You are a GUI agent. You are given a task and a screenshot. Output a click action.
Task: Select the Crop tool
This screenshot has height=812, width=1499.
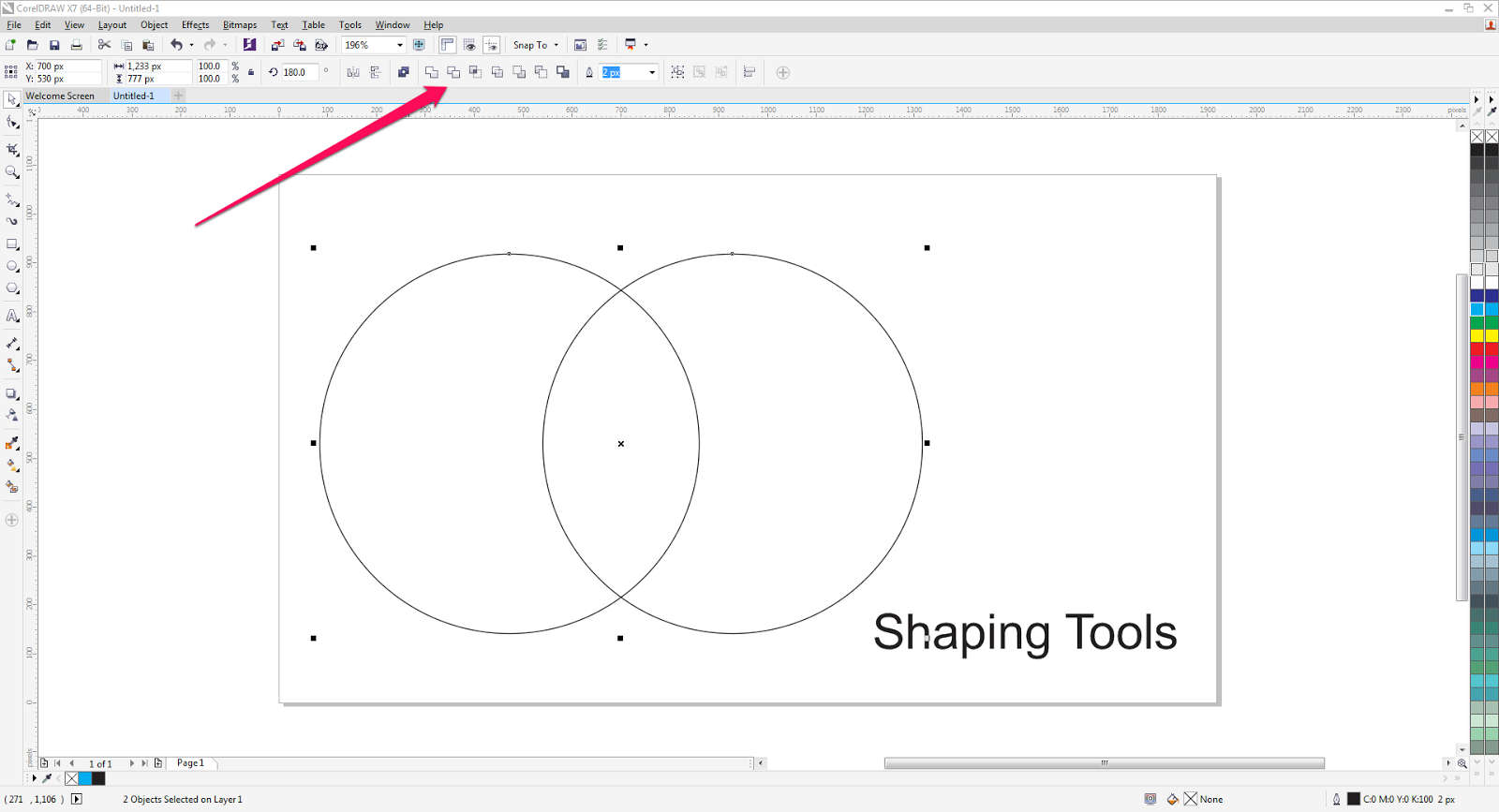(12, 150)
